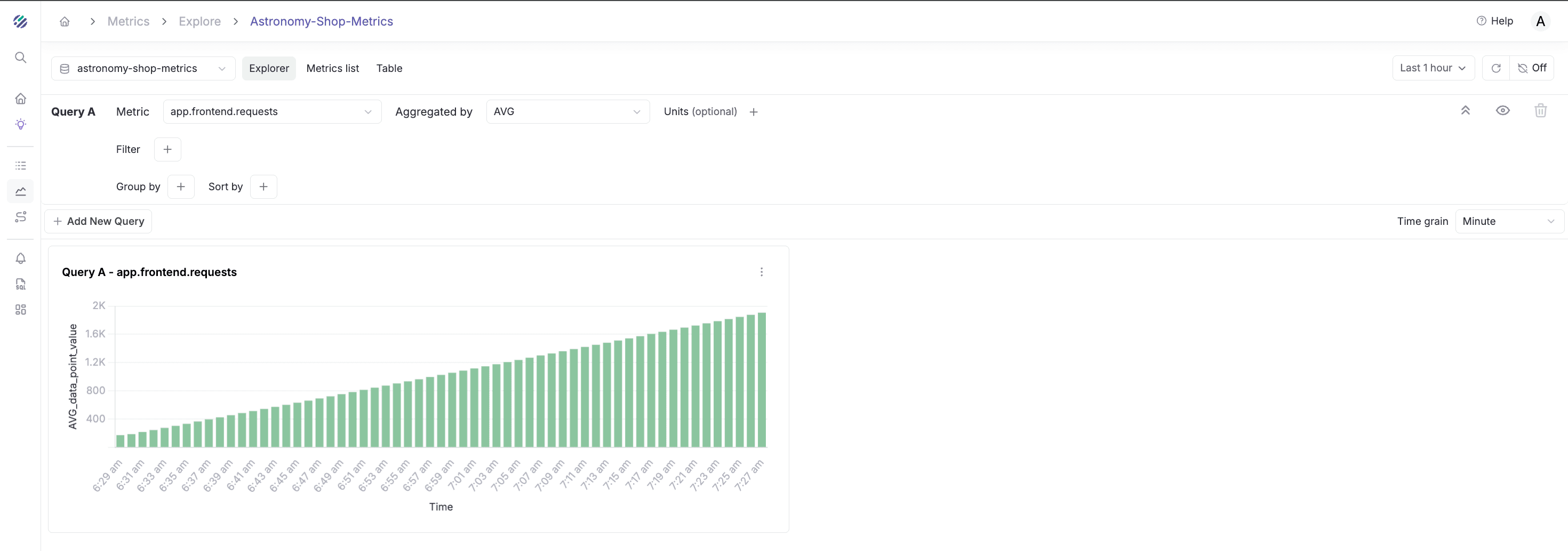Expand the AVG aggregation dropdown
Image resolution: width=1568 pixels, height=551 pixels.
(x=567, y=112)
